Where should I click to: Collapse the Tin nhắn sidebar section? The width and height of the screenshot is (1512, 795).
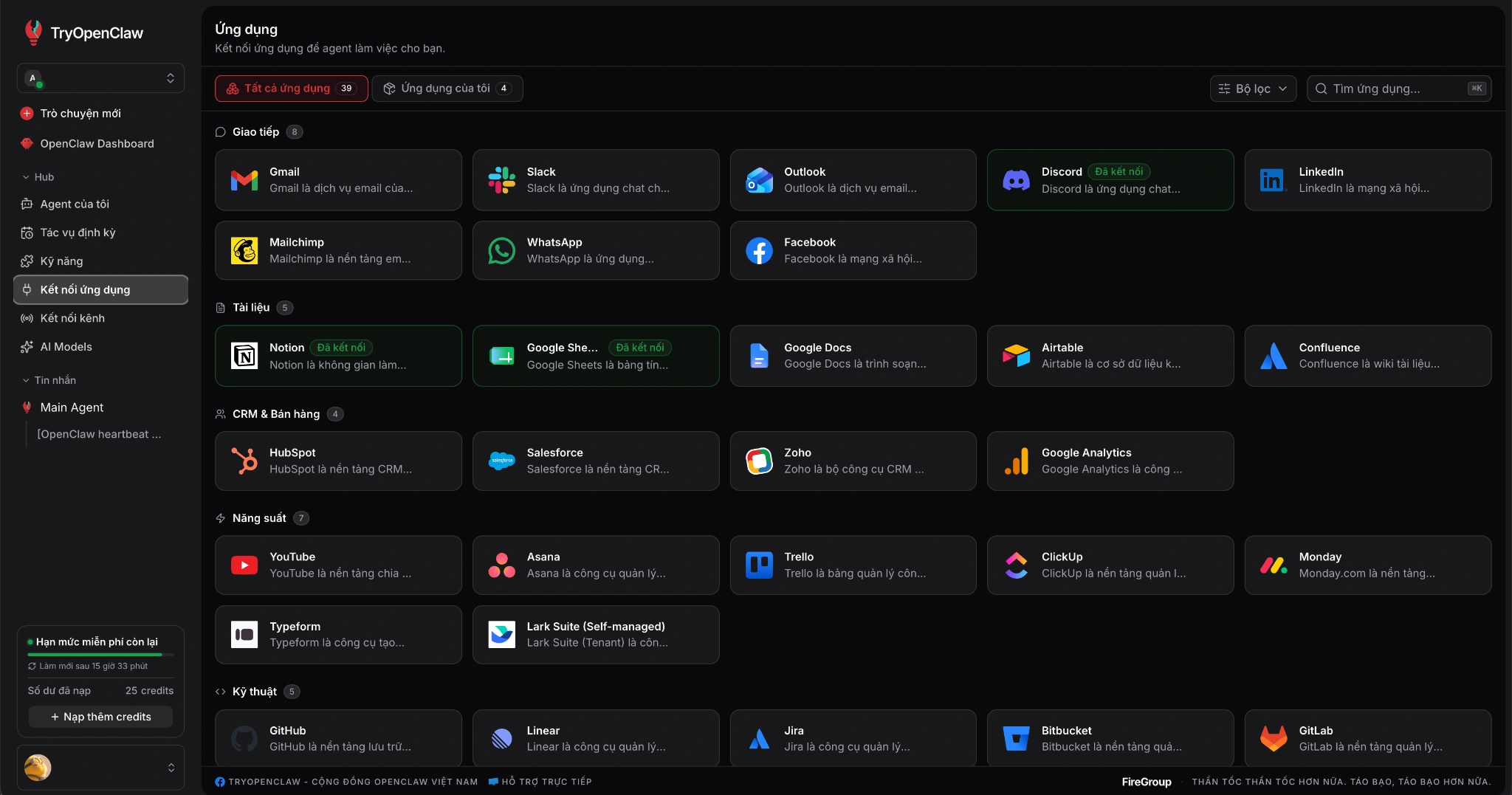49,380
